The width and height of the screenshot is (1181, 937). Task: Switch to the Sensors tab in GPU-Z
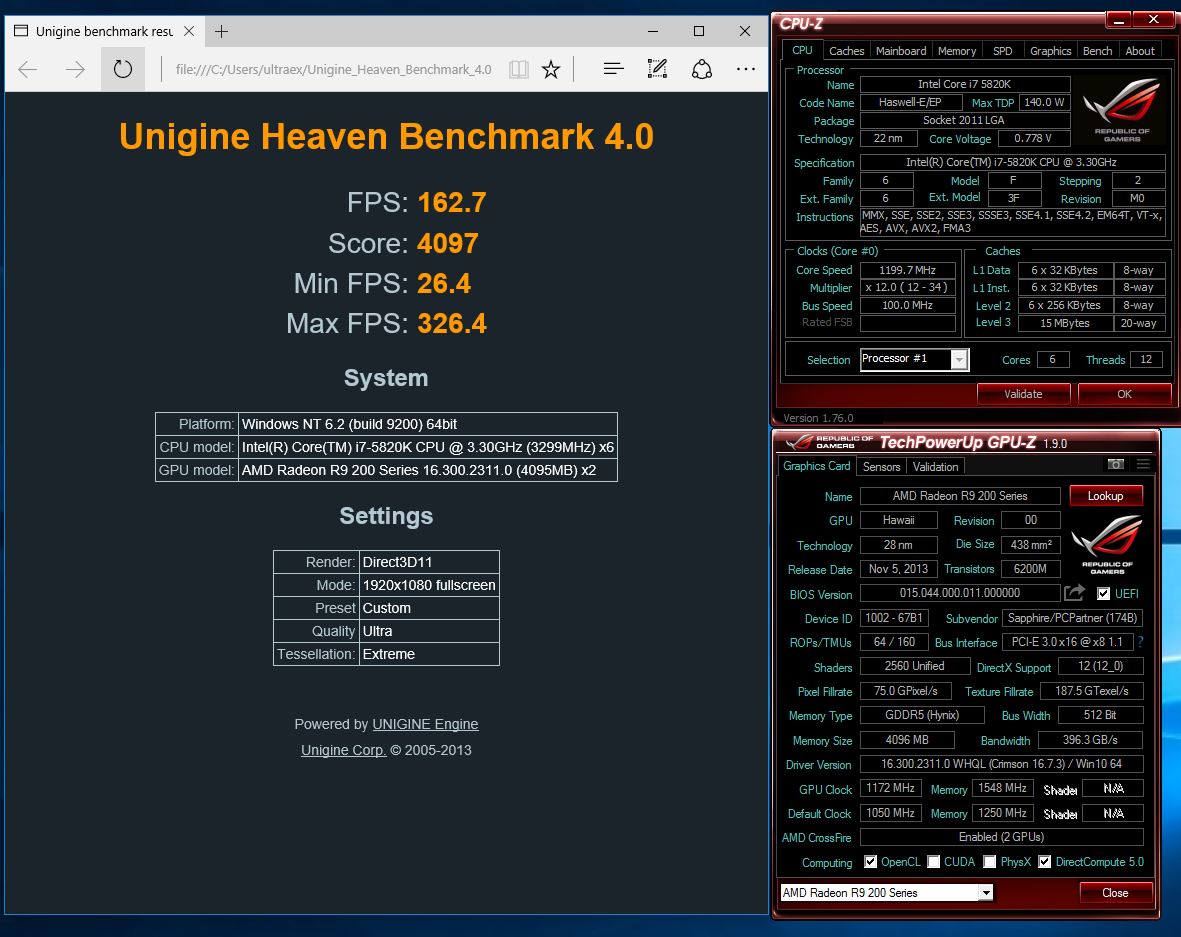click(881, 466)
